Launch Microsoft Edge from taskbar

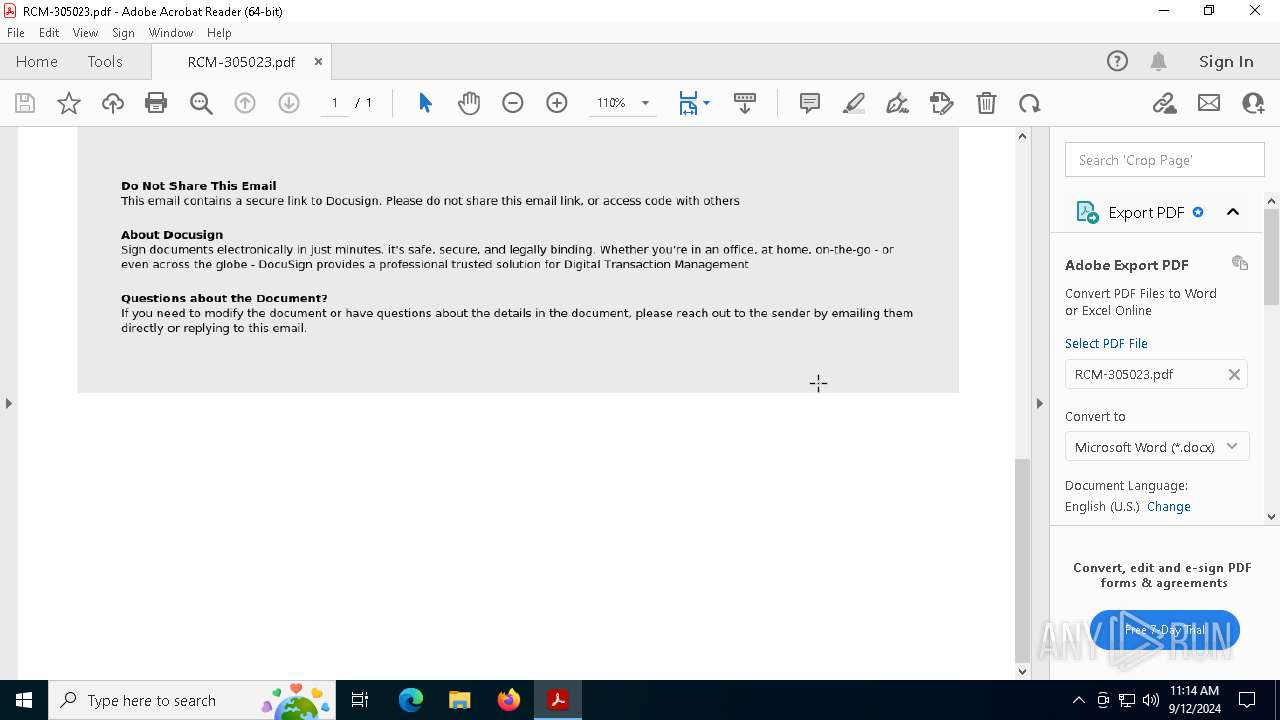tap(411, 700)
